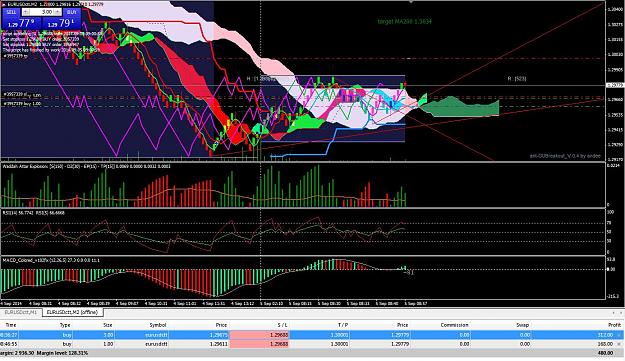Image resolution: width=625 pixels, height=361 pixels.
Task: Toggle one-click trading panel triangle by chart title
Action: pyautogui.click(x=3, y=4)
